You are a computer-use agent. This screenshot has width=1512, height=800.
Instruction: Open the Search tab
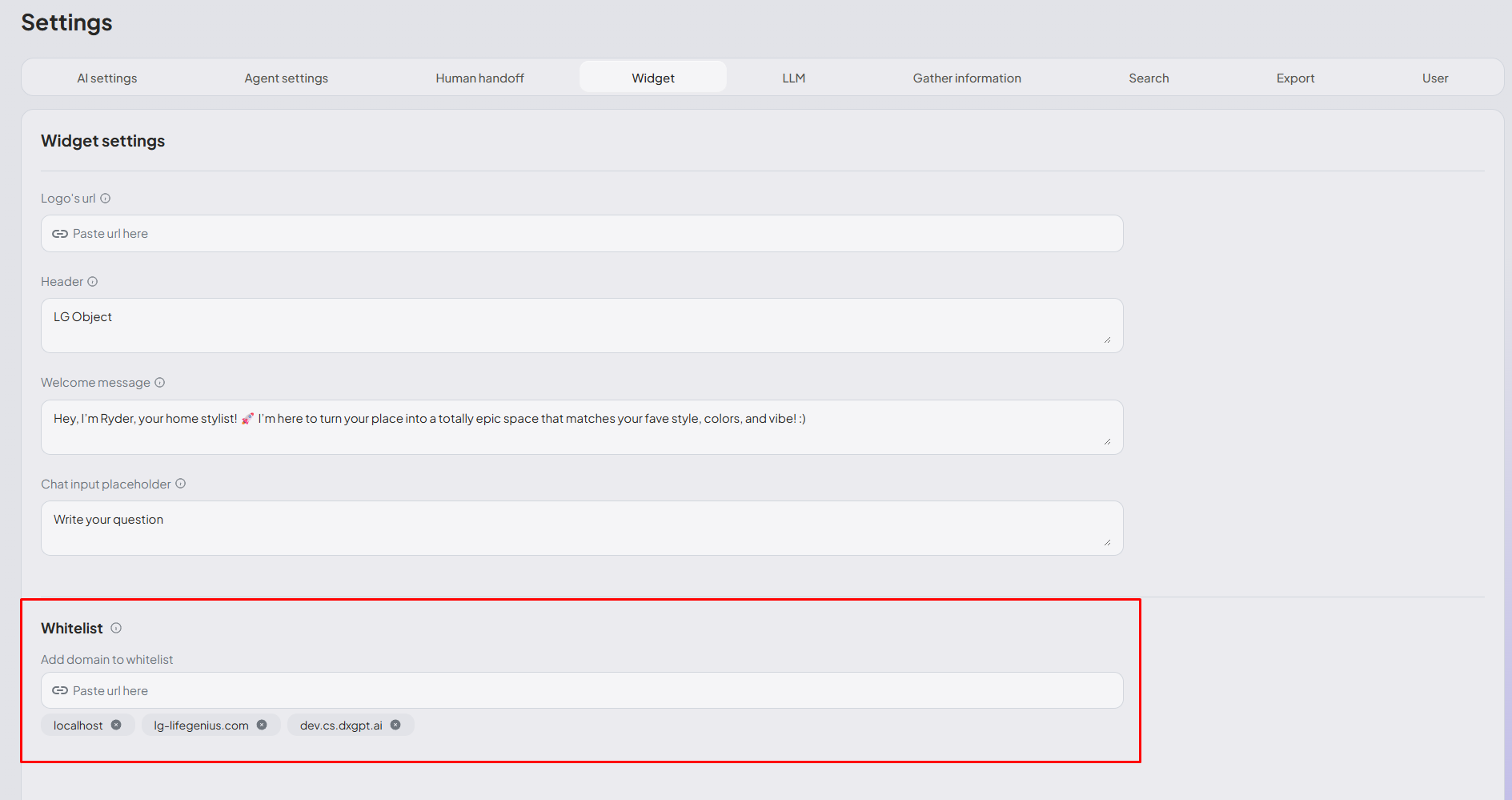click(x=1149, y=78)
